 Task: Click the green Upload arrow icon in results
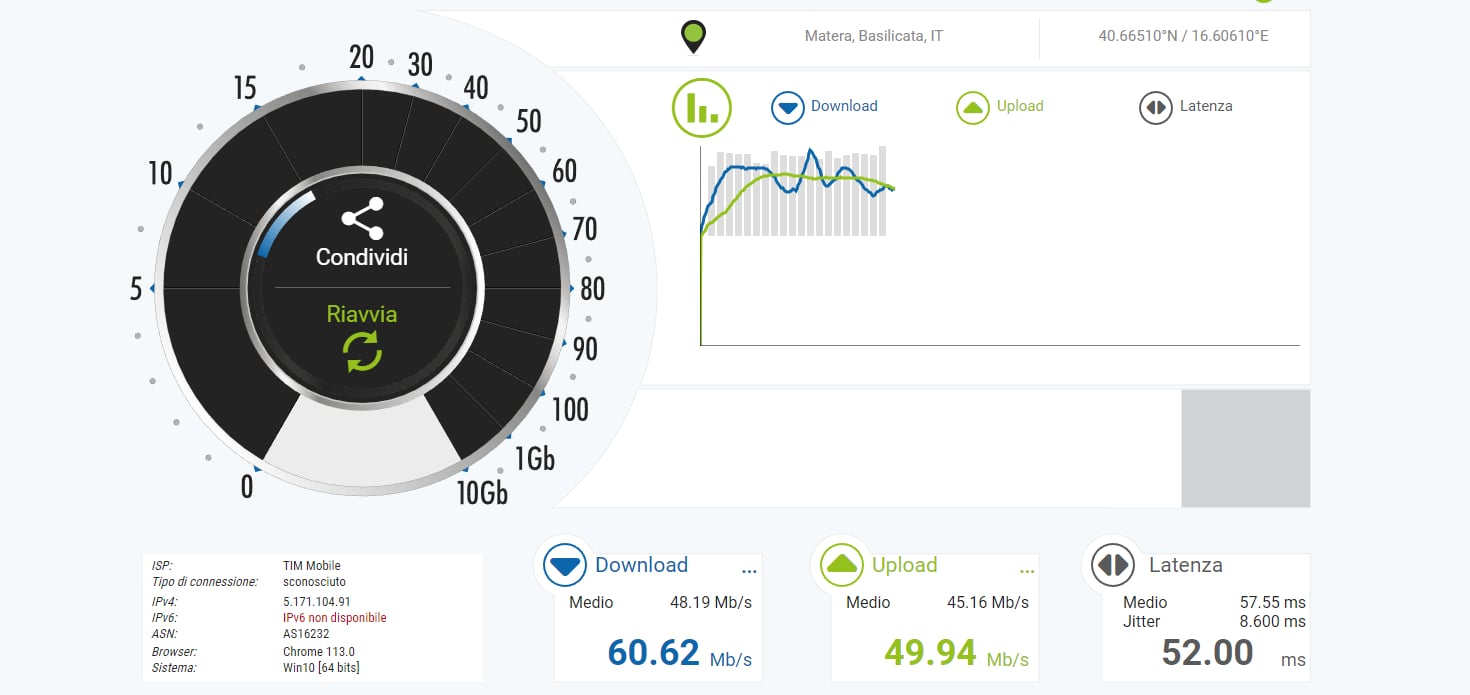point(842,566)
